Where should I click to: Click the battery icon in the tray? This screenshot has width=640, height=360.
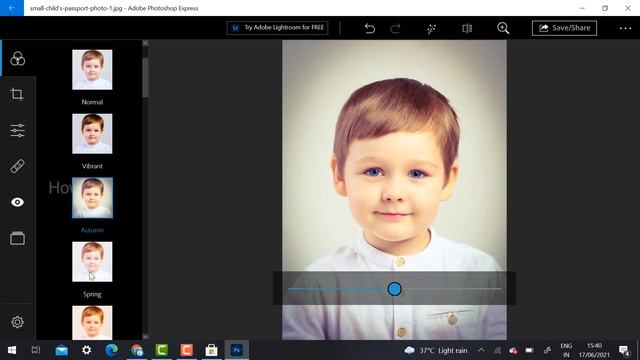pos(529,350)
